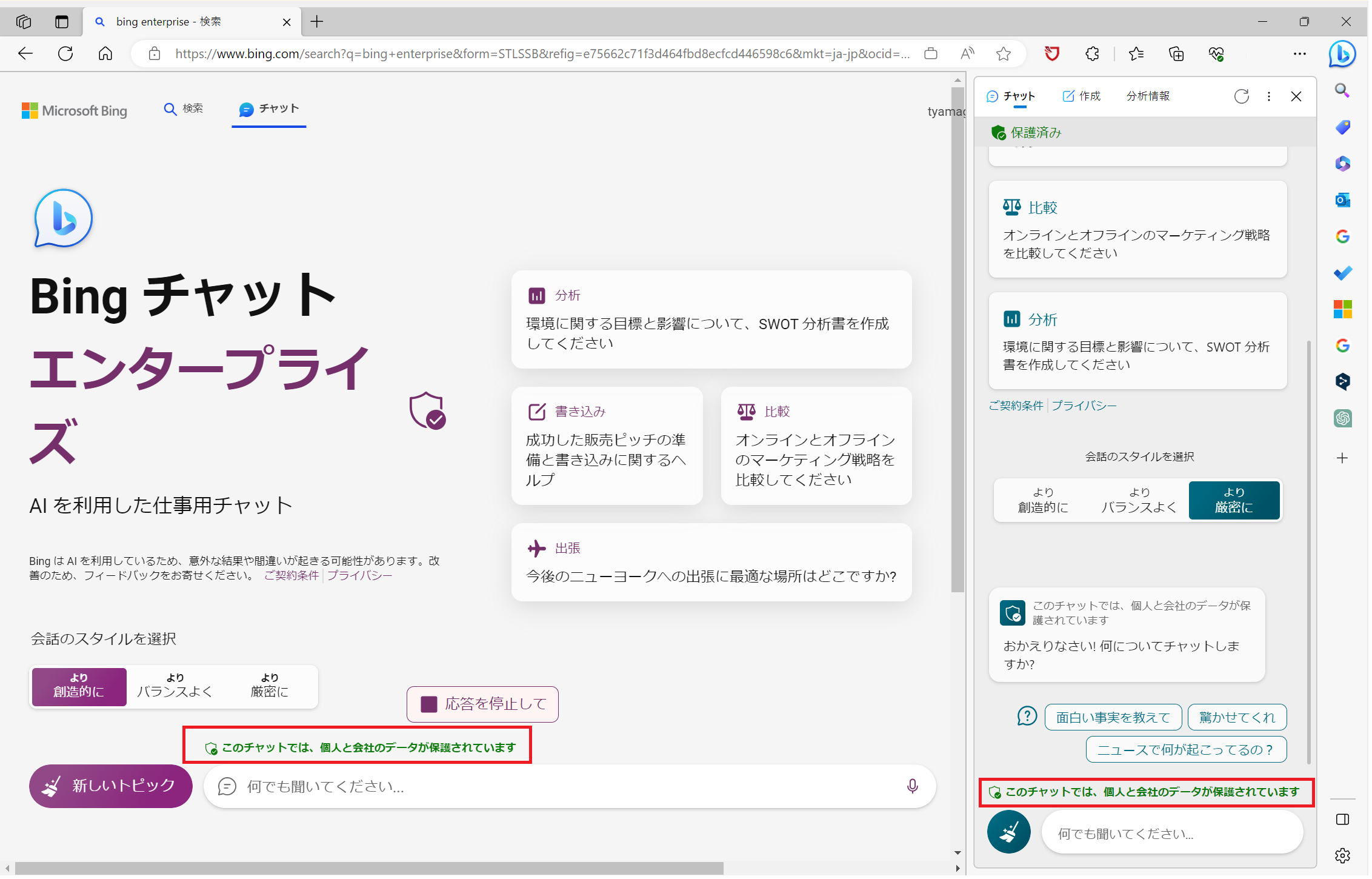The image size is (1372, 879).
Task: Switch to sidebar 作成 tab
Action: pos(1081,96)
